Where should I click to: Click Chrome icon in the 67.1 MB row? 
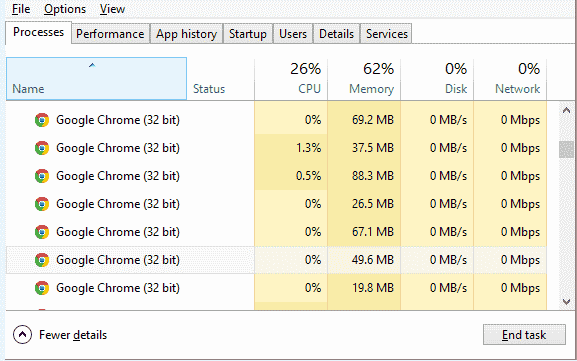point(42,232)
